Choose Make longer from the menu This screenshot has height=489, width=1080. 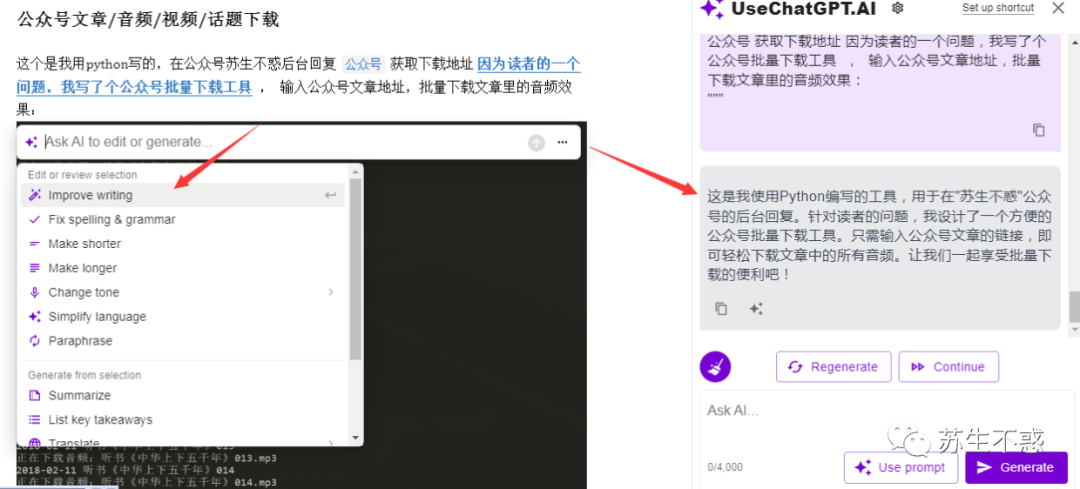pos(183,268)
